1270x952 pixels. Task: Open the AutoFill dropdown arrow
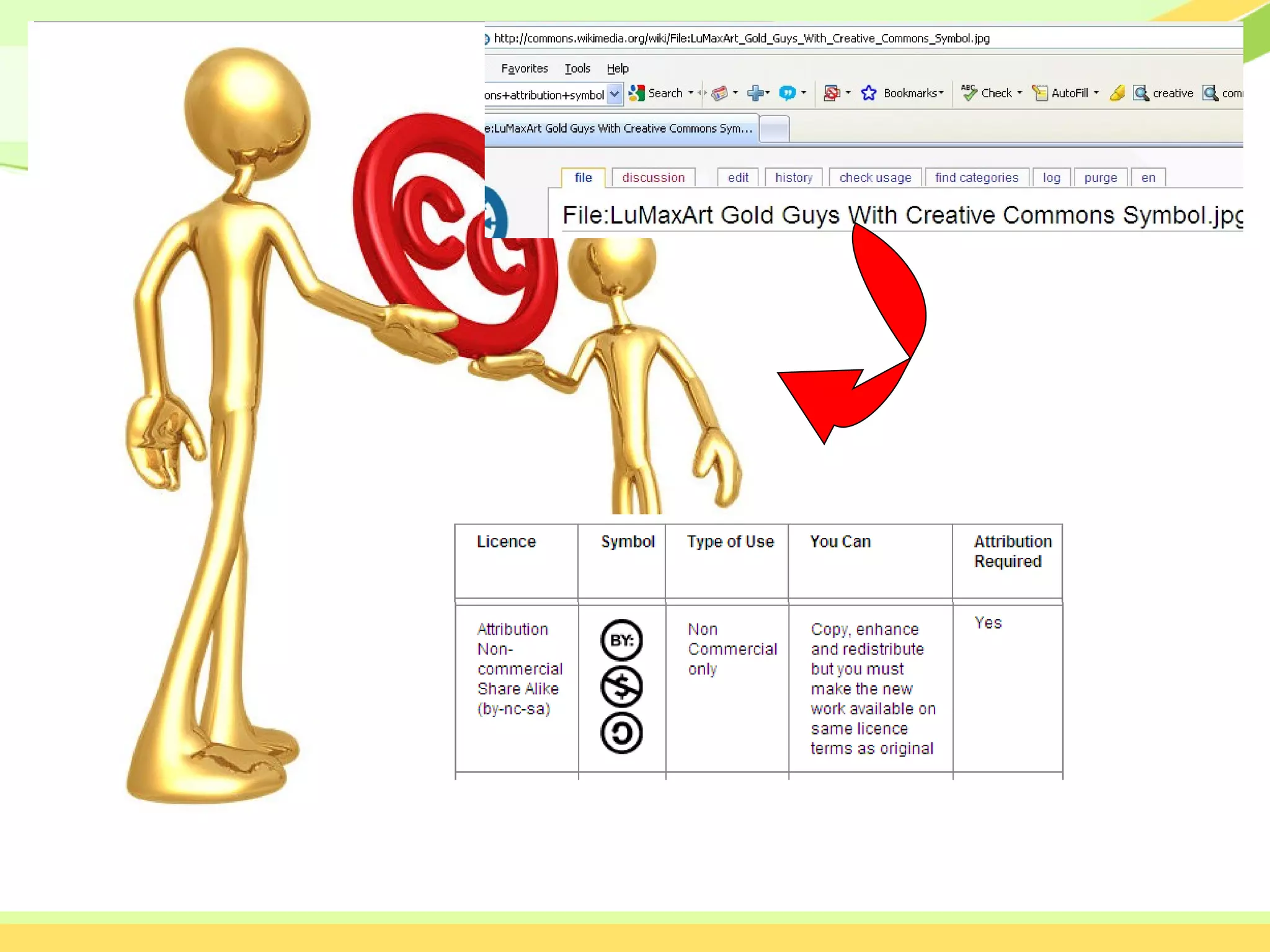[1096, 93]
